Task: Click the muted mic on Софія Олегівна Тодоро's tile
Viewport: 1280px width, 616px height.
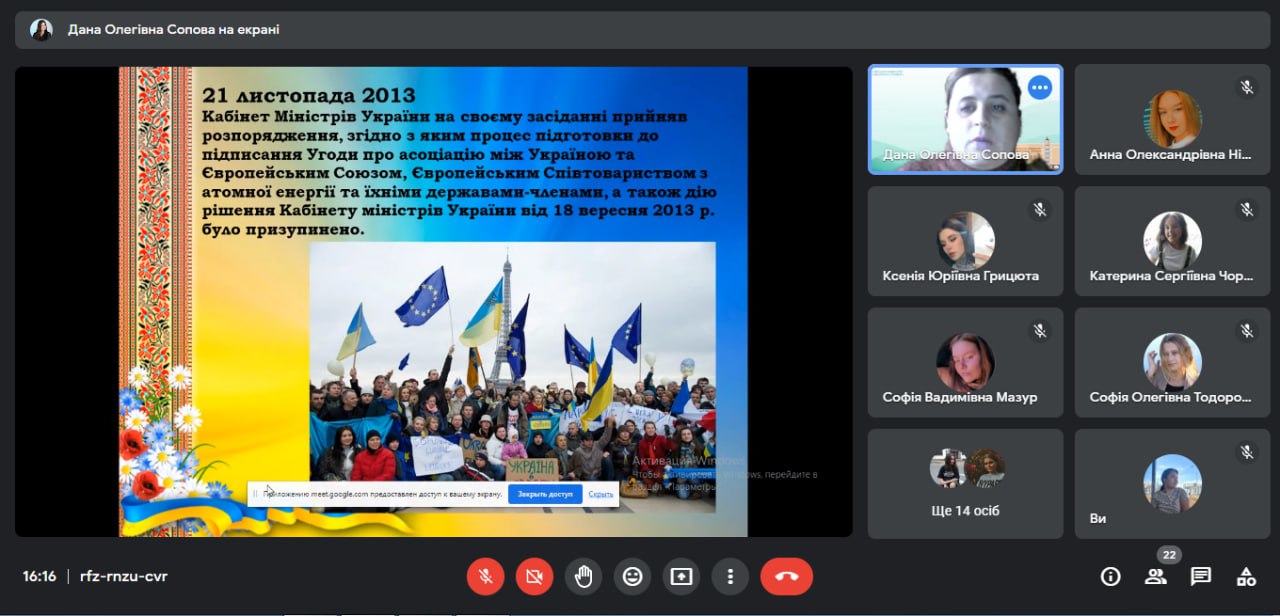Action: point(1247,331)
